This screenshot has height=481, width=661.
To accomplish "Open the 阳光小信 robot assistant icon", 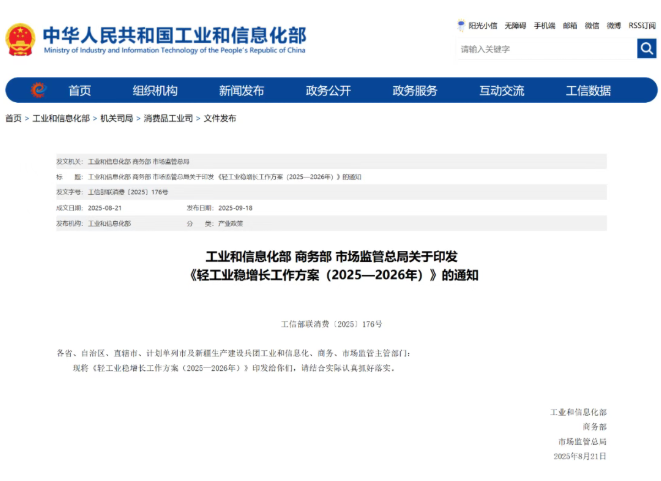I will tap(461, 25).
